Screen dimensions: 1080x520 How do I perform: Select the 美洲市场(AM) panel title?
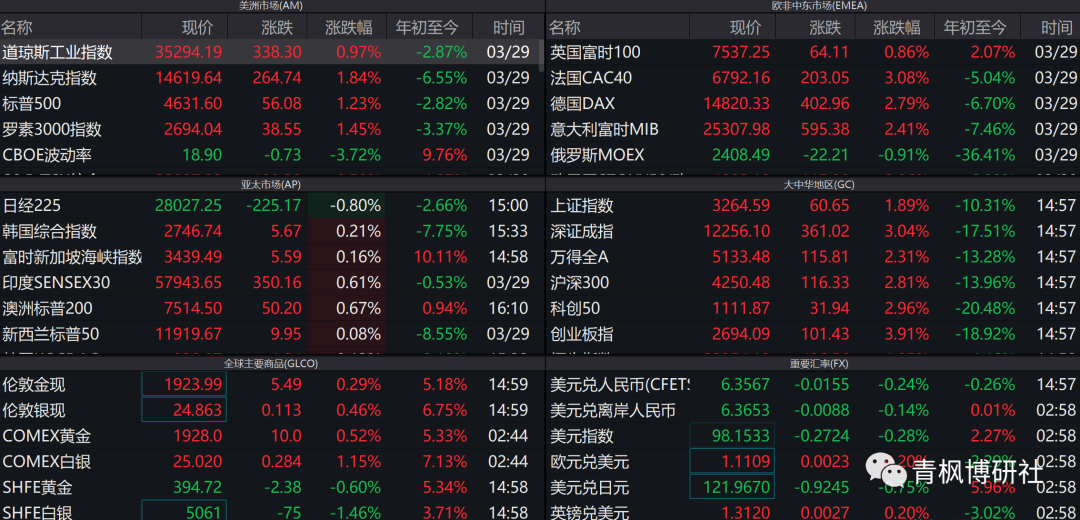[x=271, y=6]
